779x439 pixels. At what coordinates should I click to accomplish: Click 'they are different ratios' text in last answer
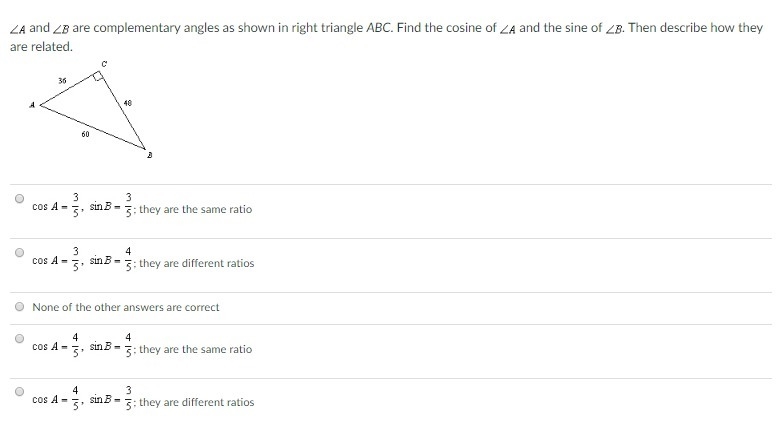(197, 402)
